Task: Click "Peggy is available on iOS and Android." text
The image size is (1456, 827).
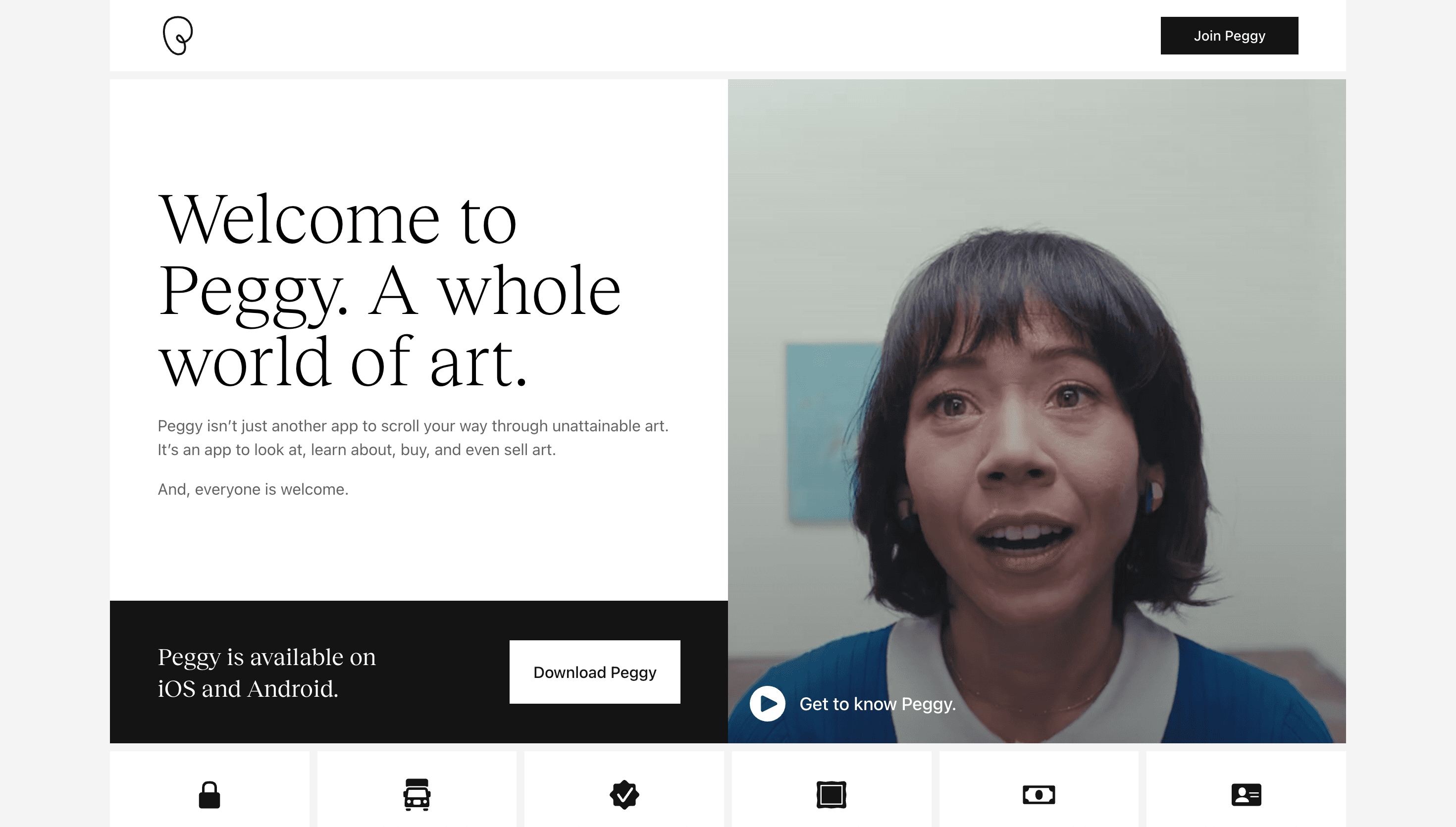Action: pyautogui.click(x=266, y=672)
